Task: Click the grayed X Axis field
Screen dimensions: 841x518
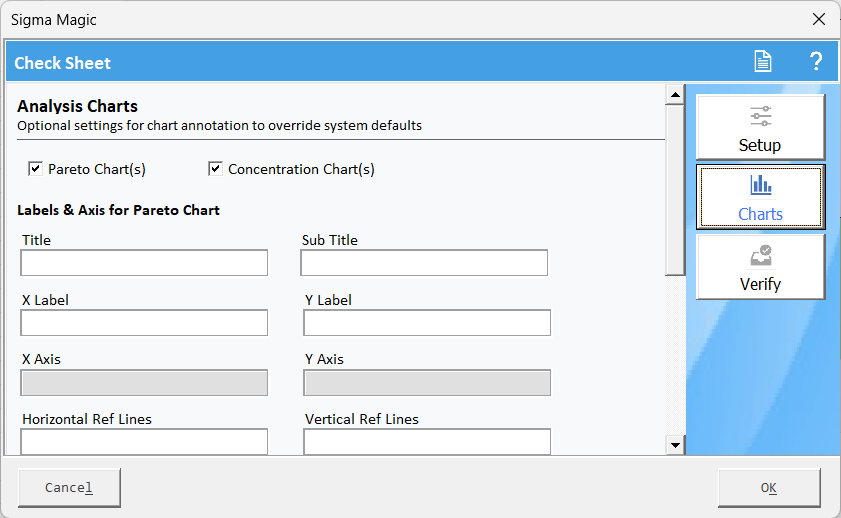Action: [x=144, y=383]
